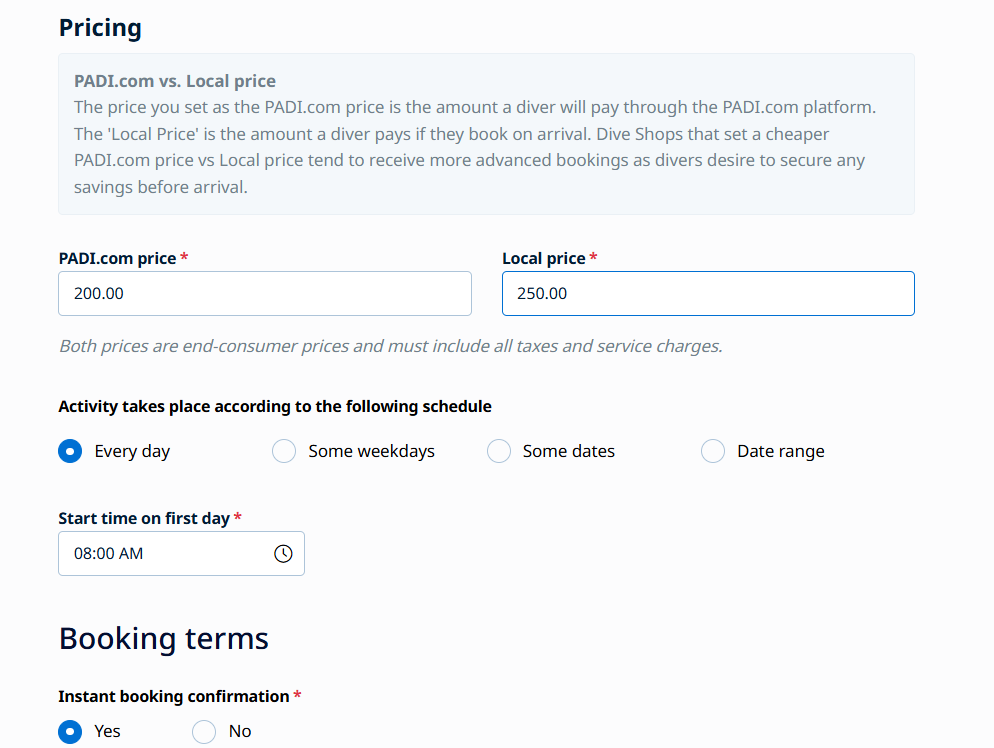Screen dimensions: 994x748
Task: Click the Activity takes place schedule label
Action: click(x=275, y=407)
